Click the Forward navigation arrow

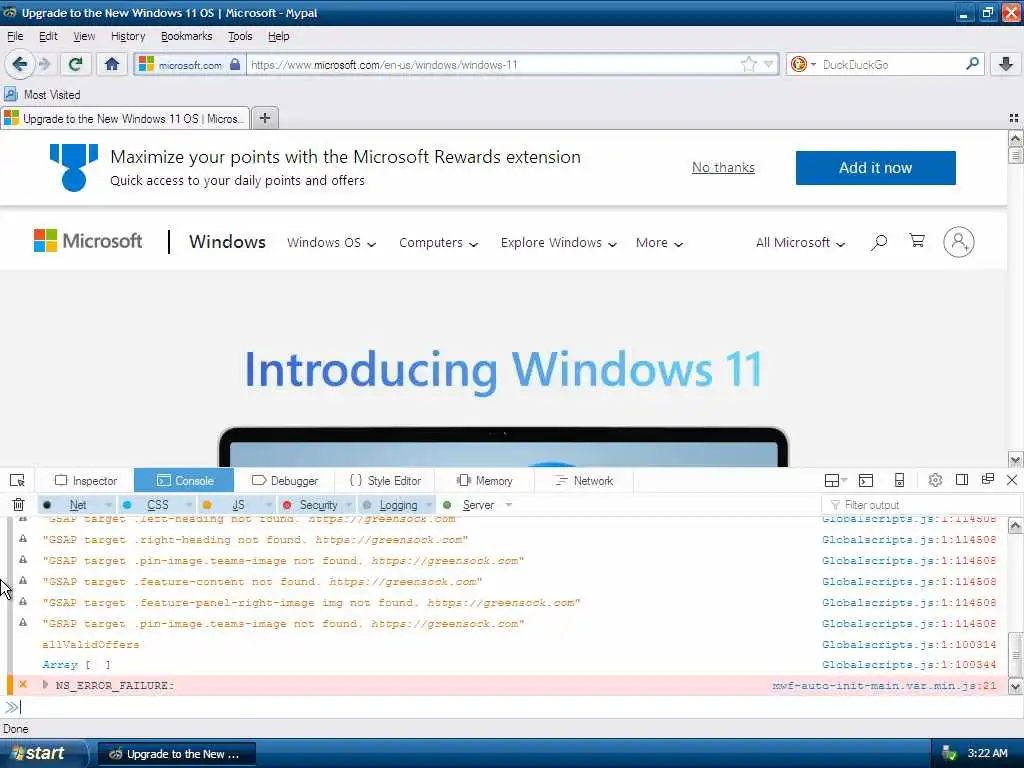point(44,64)
